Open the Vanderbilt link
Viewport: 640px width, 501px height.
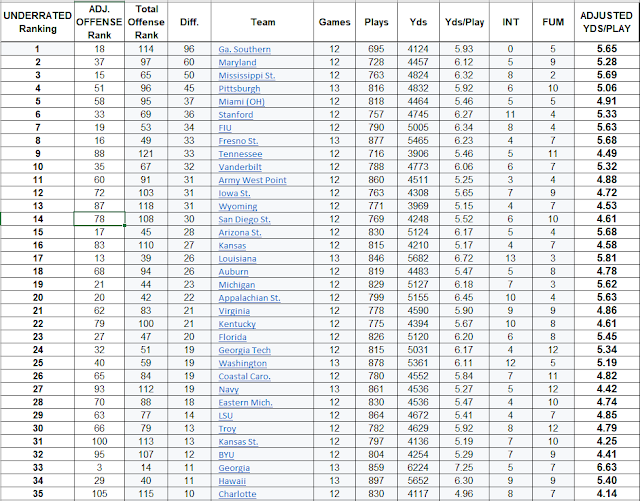[x=240, y=167]
